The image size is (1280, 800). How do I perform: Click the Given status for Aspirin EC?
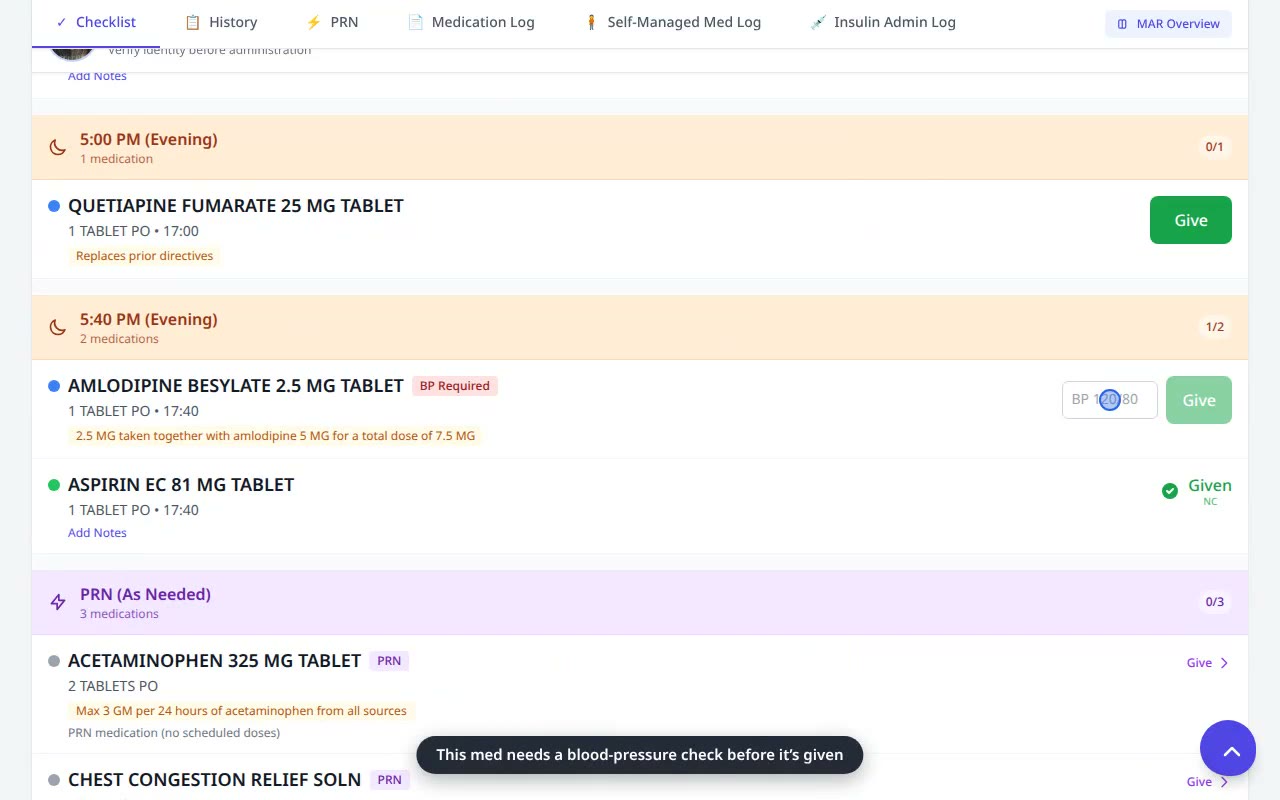coord(1210,486)
